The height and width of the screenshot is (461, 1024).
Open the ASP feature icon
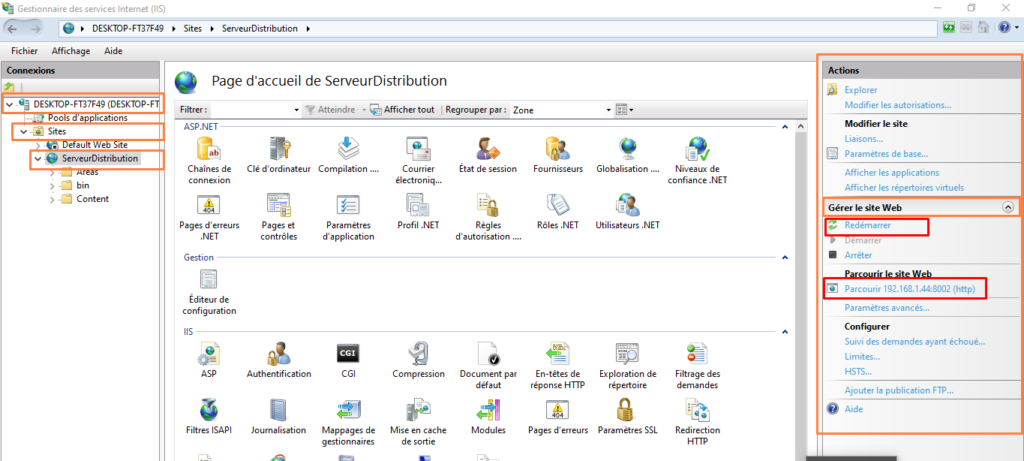209,355
